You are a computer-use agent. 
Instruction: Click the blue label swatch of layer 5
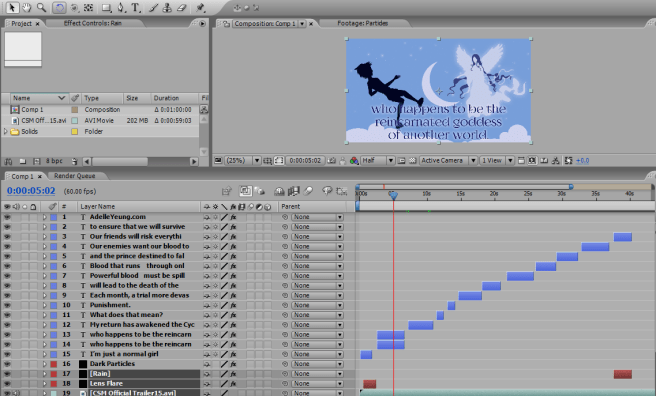point(54,256)
